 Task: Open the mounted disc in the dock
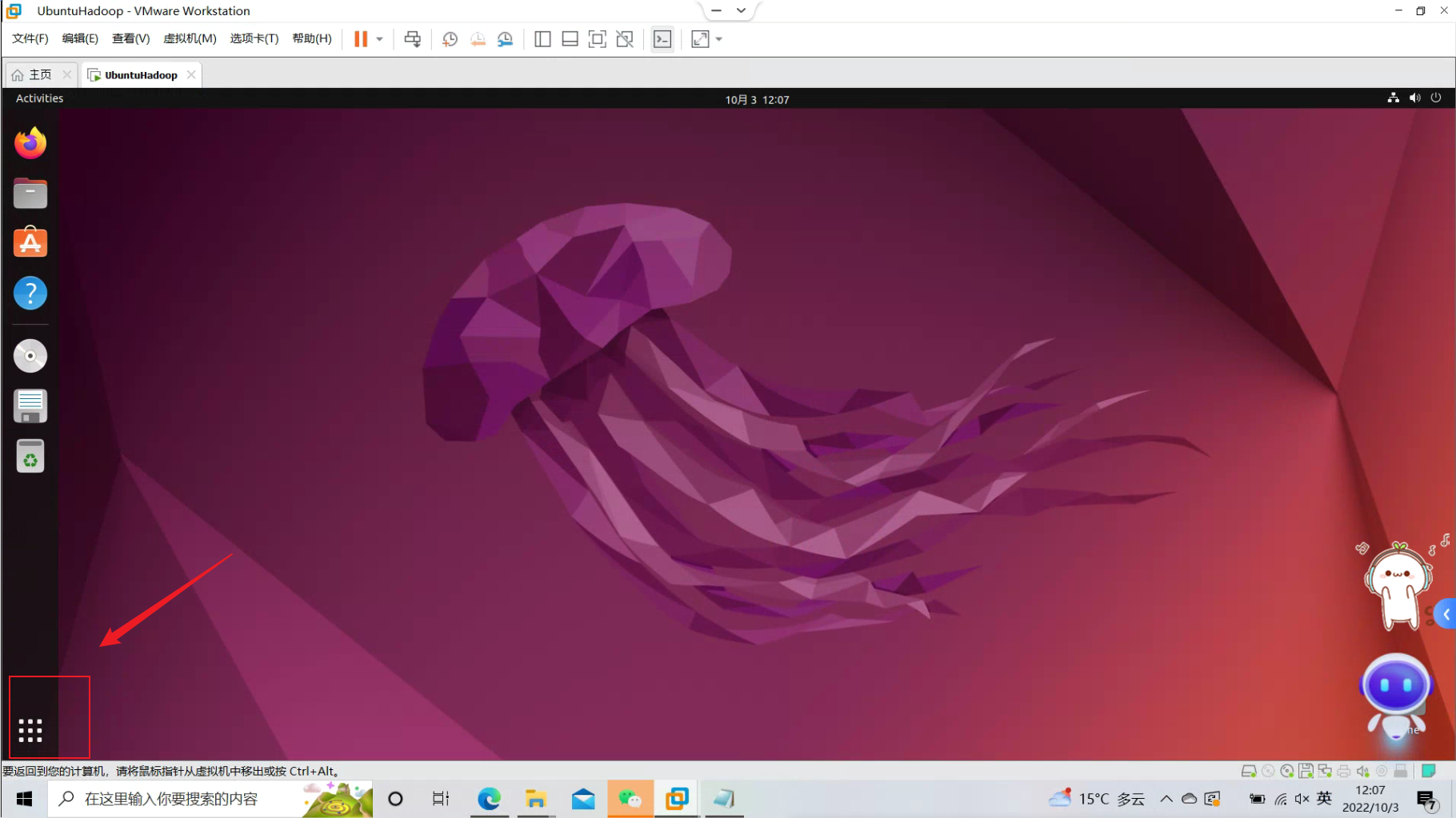pos(30,356)
